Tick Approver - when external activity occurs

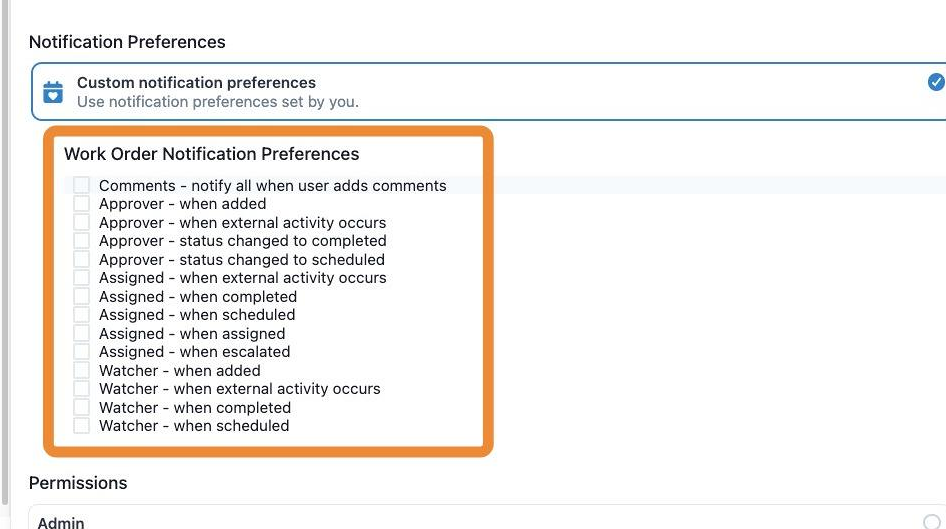(x=81, y=222)
